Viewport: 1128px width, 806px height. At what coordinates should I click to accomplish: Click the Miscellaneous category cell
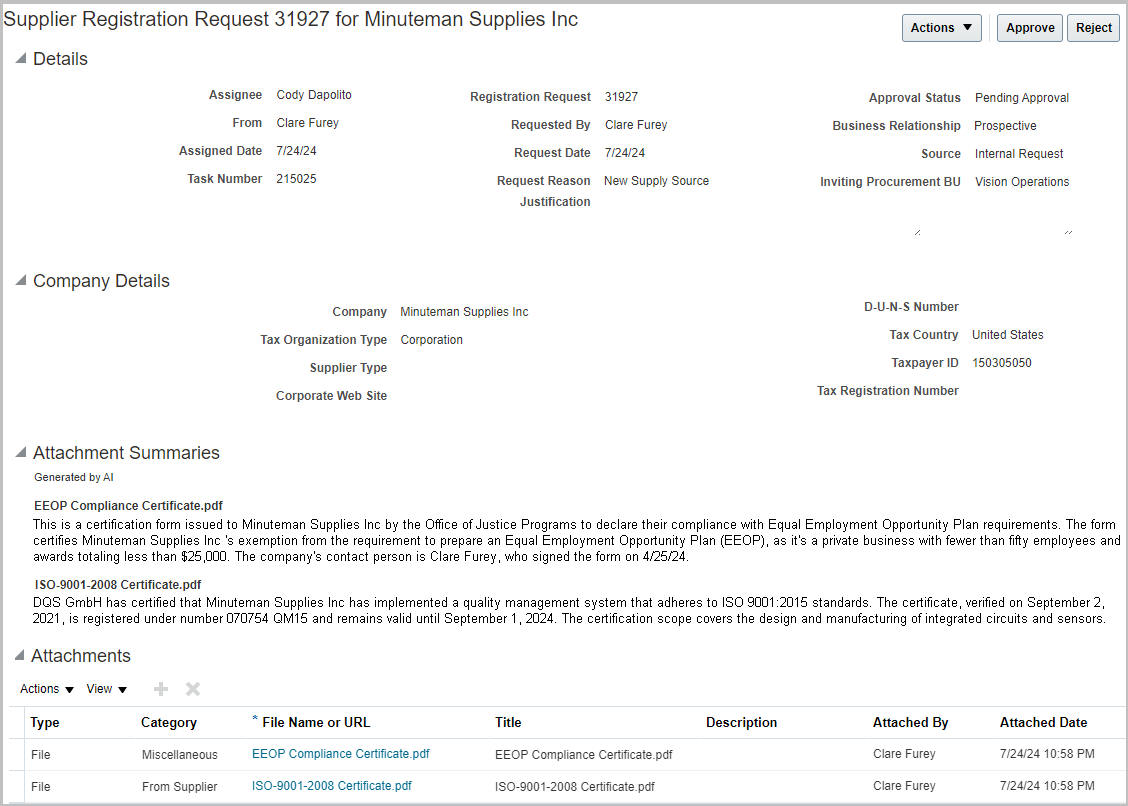click(x=179, y=754)
